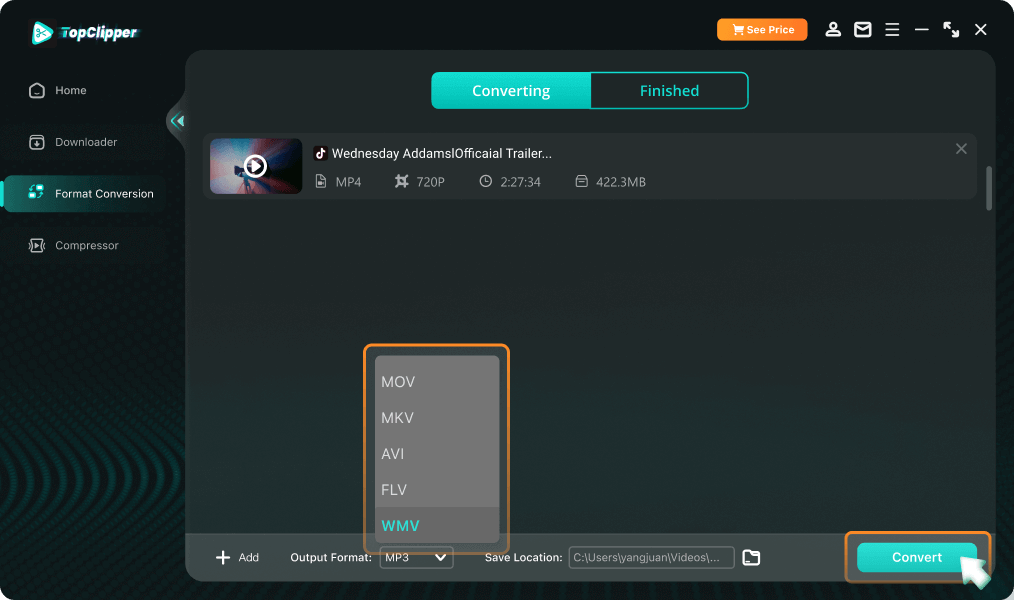Image resolution: width=1014 pixels, height=600 pixels.
Task: Click the 422.3MB size text
Action: (x=621, y=182)
